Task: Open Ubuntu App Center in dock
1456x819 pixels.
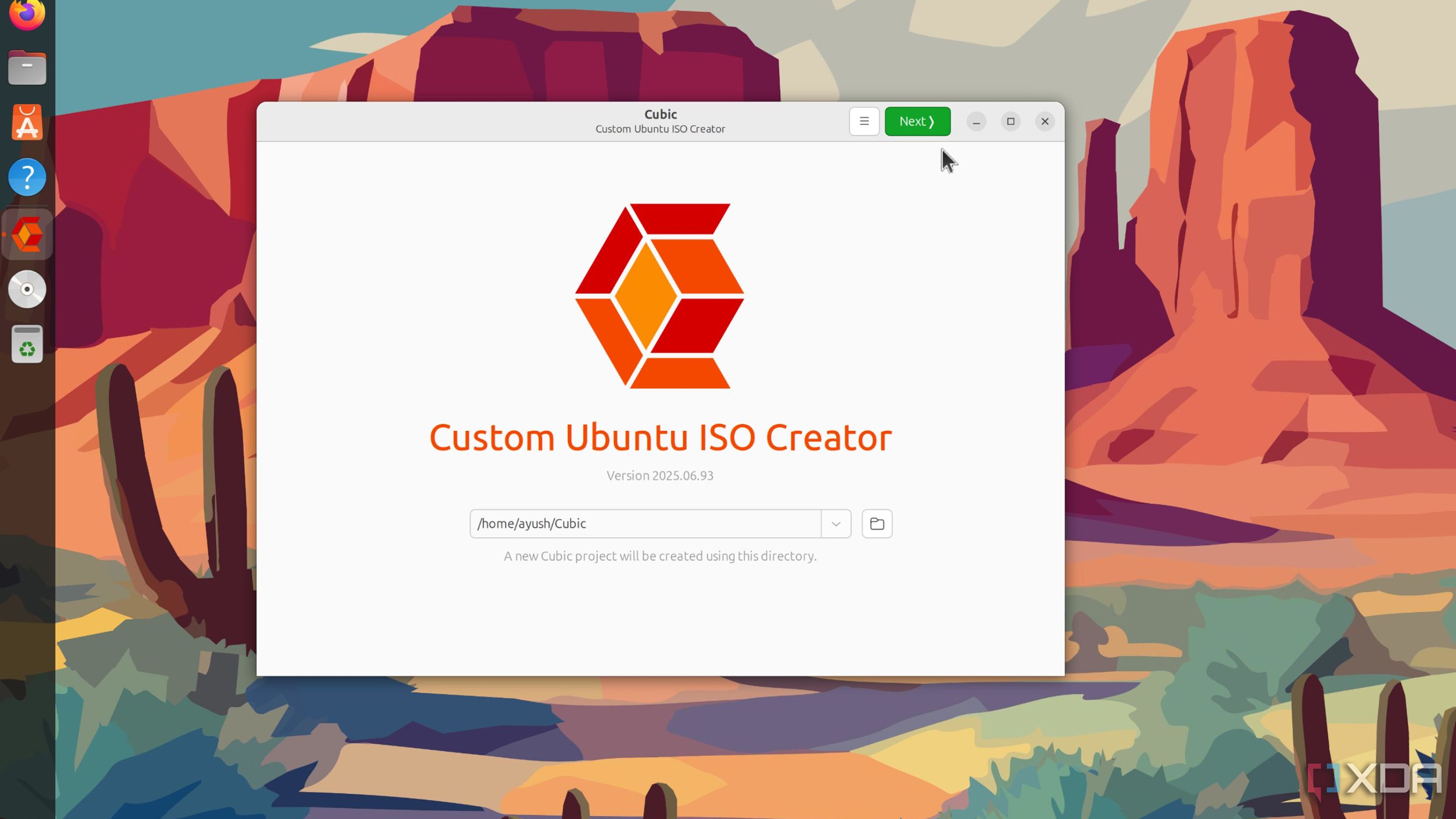Action: coord(27,122)
